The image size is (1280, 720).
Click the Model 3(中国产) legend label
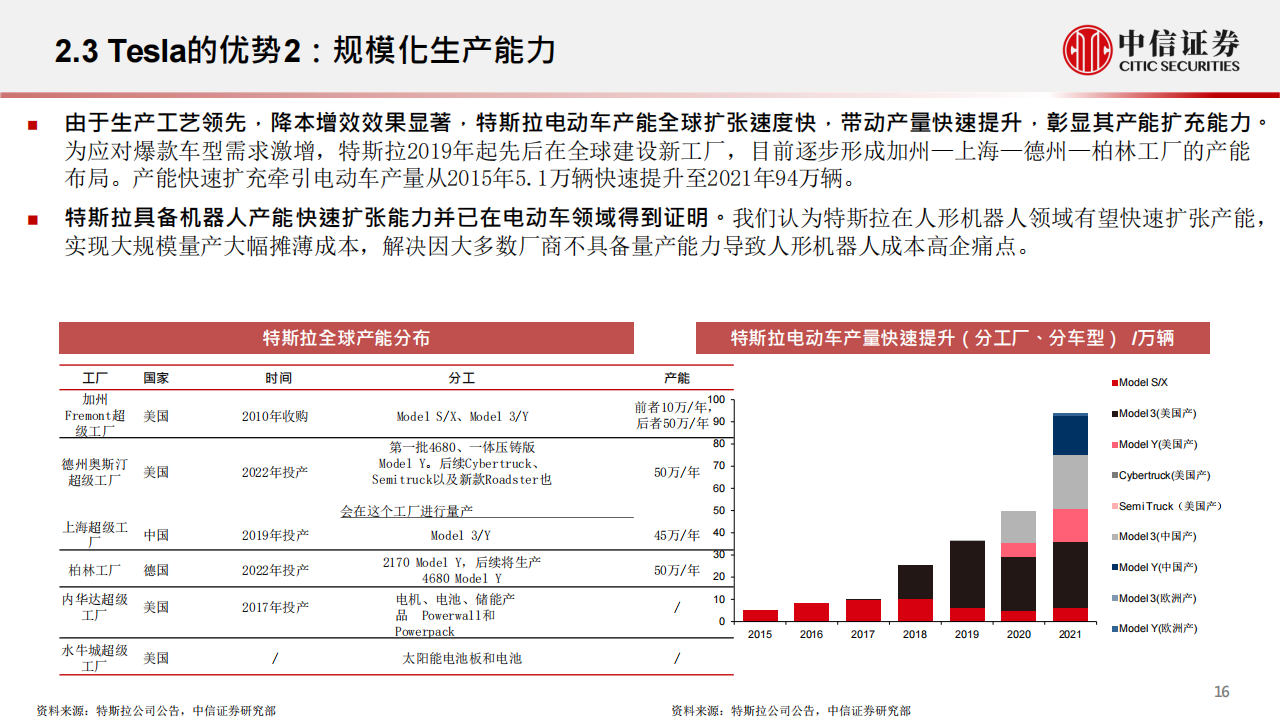pos(1158,537)
